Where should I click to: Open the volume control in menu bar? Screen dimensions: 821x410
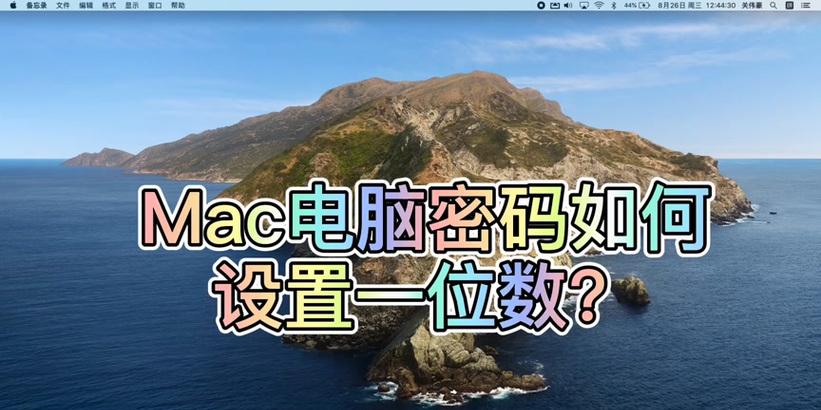coord(569,5)
